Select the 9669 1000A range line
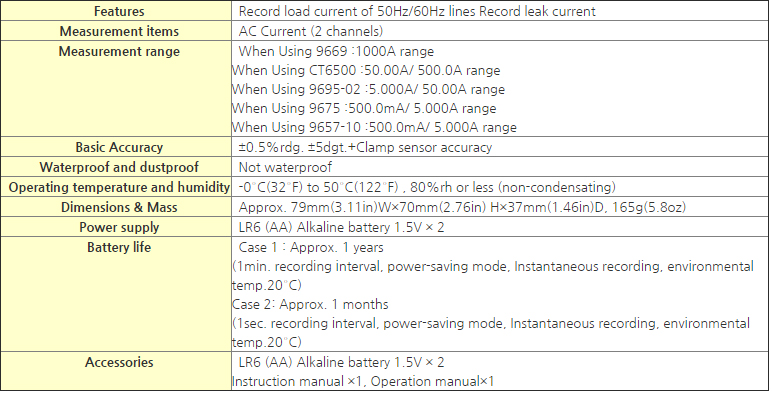Viewport: 772px width, 395px height. 336,51
